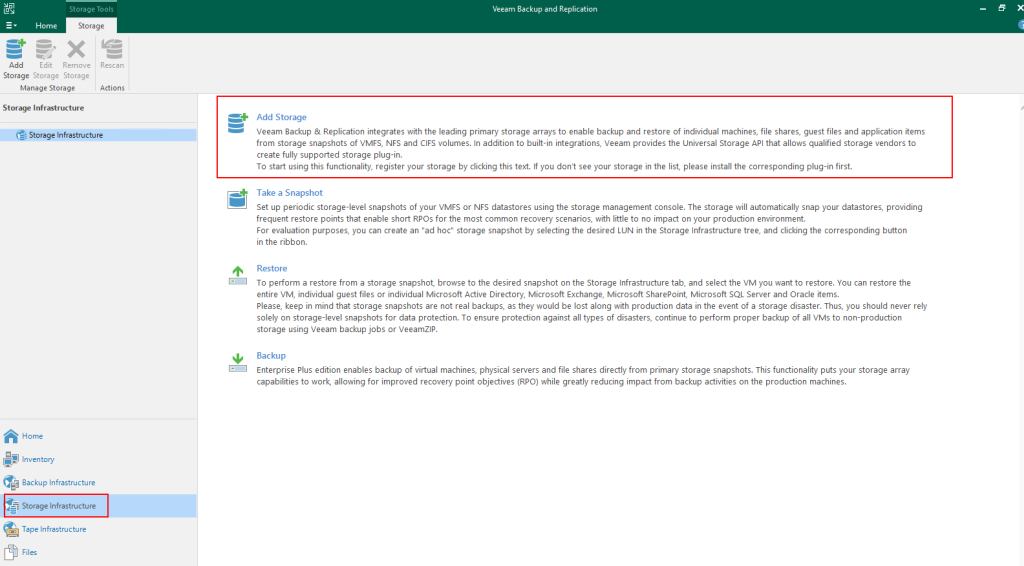Click the Storage Infrastructure pane header
The width and height of the screenshot is (1024, 566).
43,108
